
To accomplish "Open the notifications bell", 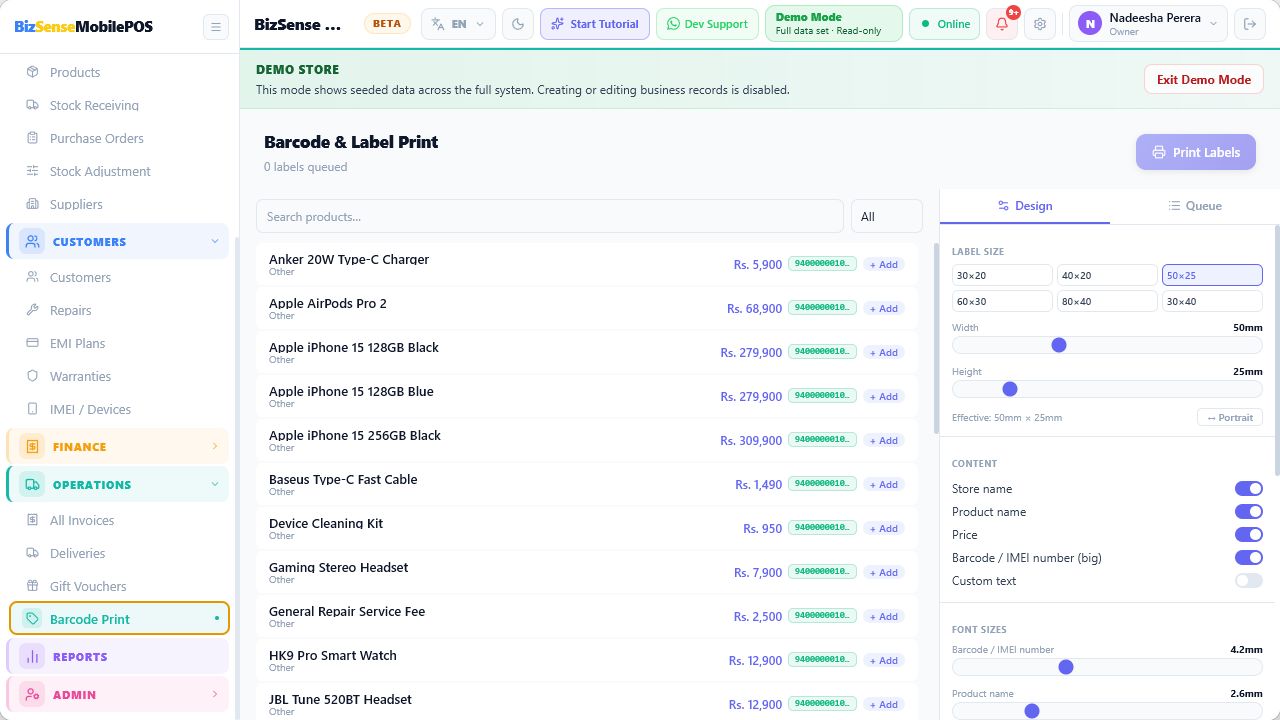I will (x=1002, y=24).
